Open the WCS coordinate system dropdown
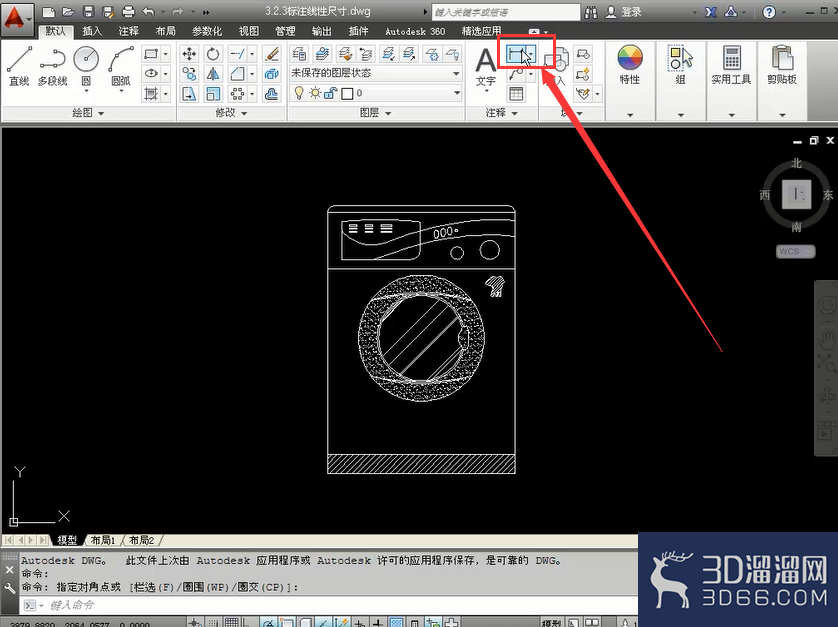This screenshot has height=627, width=838. (x=796, y=251)
